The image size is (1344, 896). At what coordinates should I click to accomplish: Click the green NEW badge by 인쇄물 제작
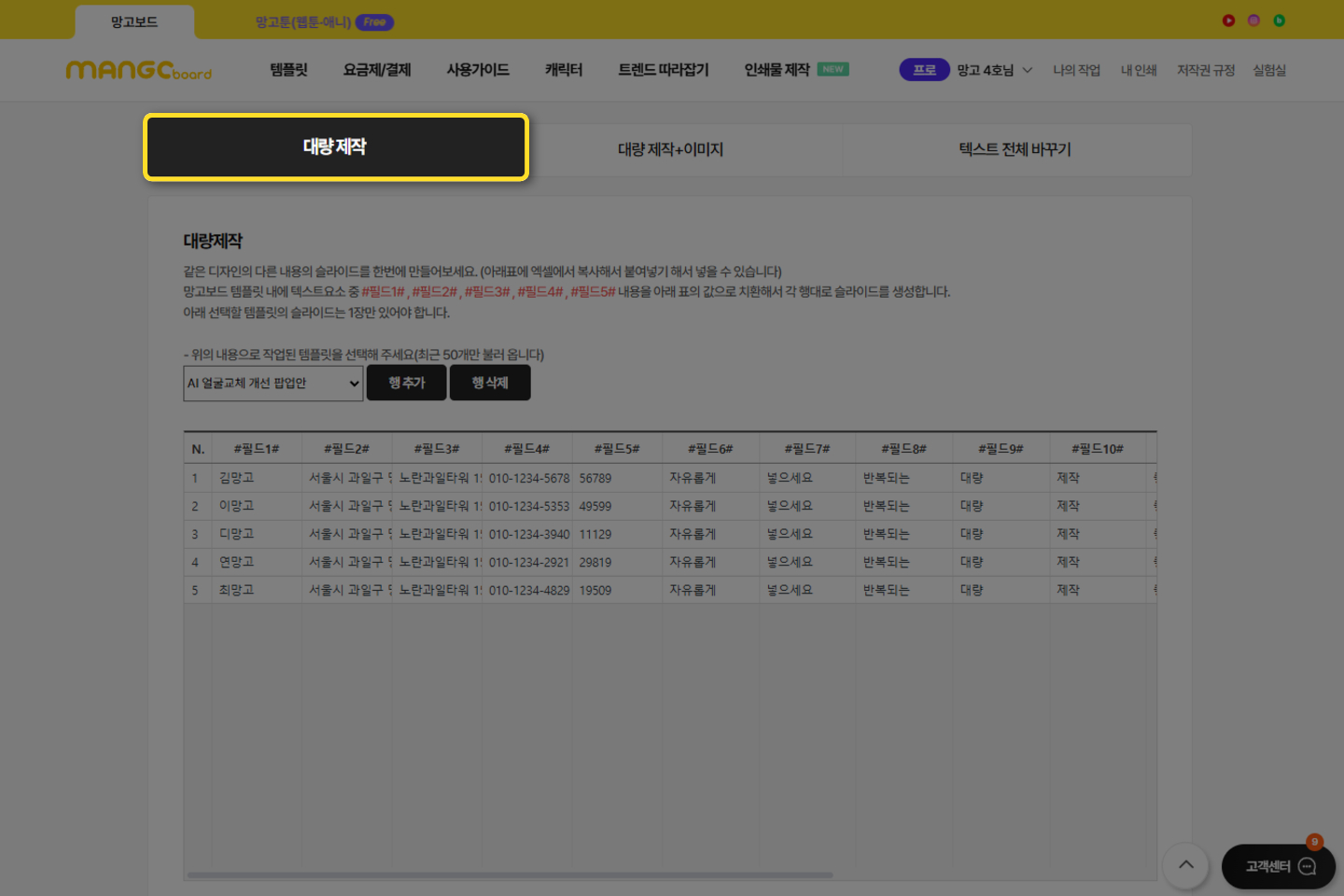coord(833,69)
